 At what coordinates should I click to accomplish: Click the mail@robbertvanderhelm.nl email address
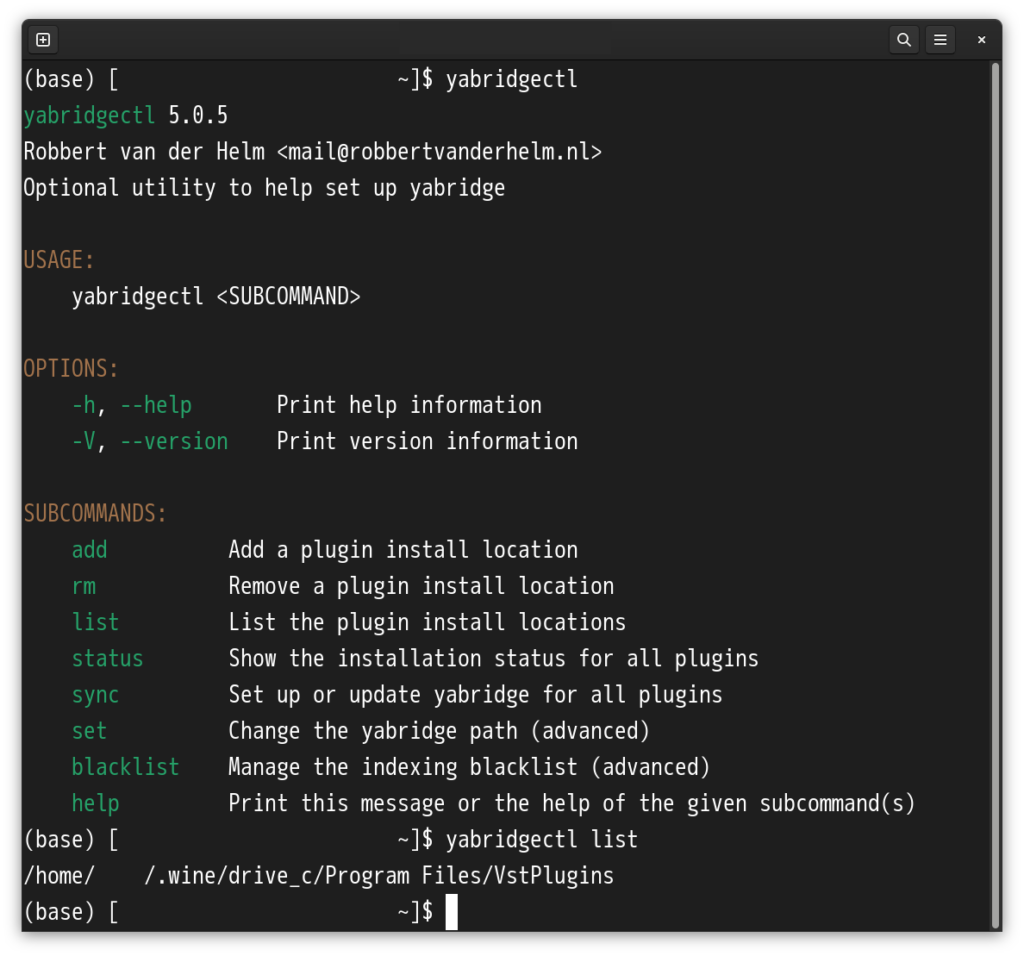click(x=439, y=151)
